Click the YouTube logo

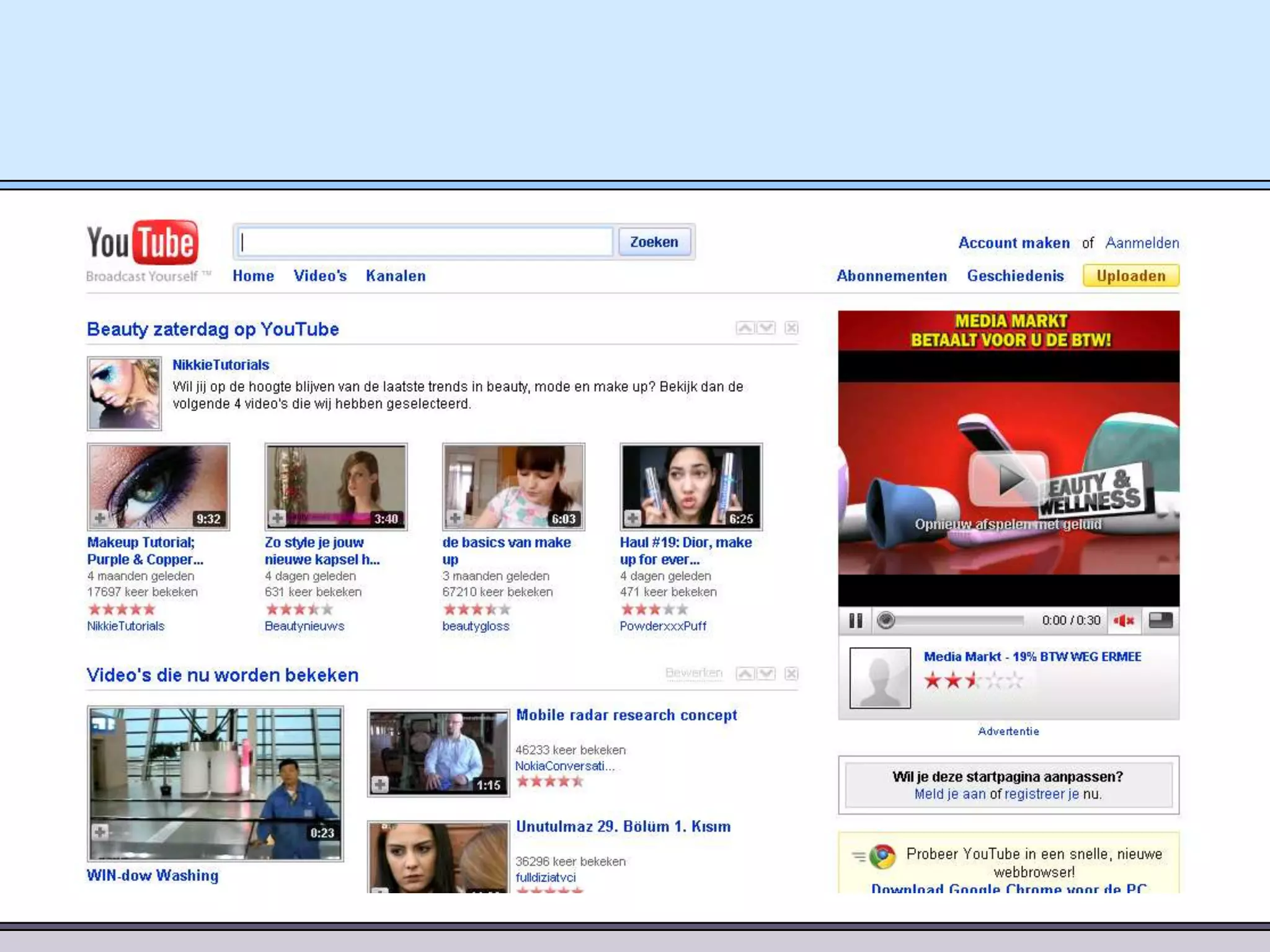pyautogui.click(x=143, y=243)
